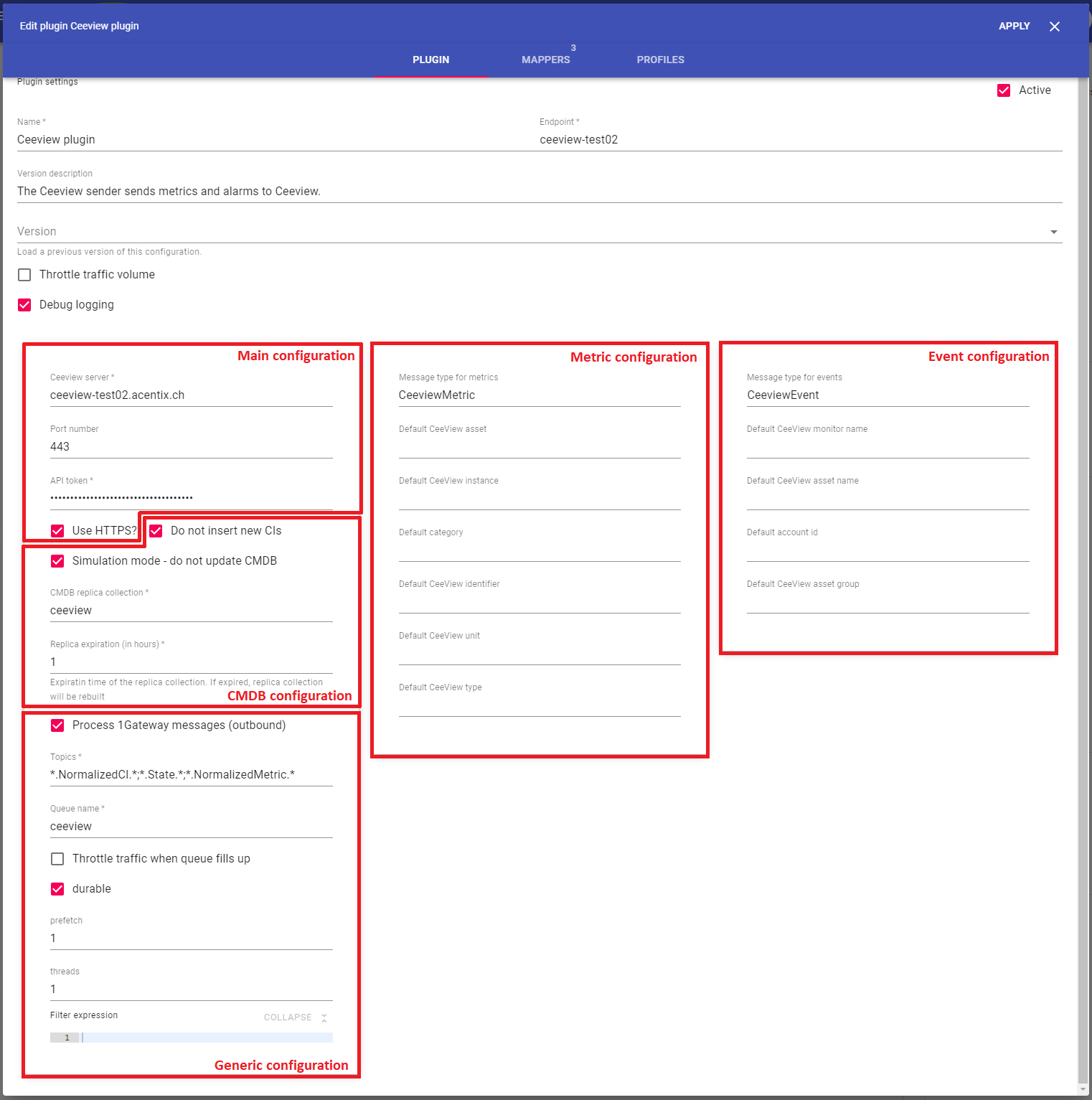Image resolution: width=1092 pixels, height=1100 pixels.
Task: Uncheck Process 1Gateway messages (outbound)
Action: [58, 725]
